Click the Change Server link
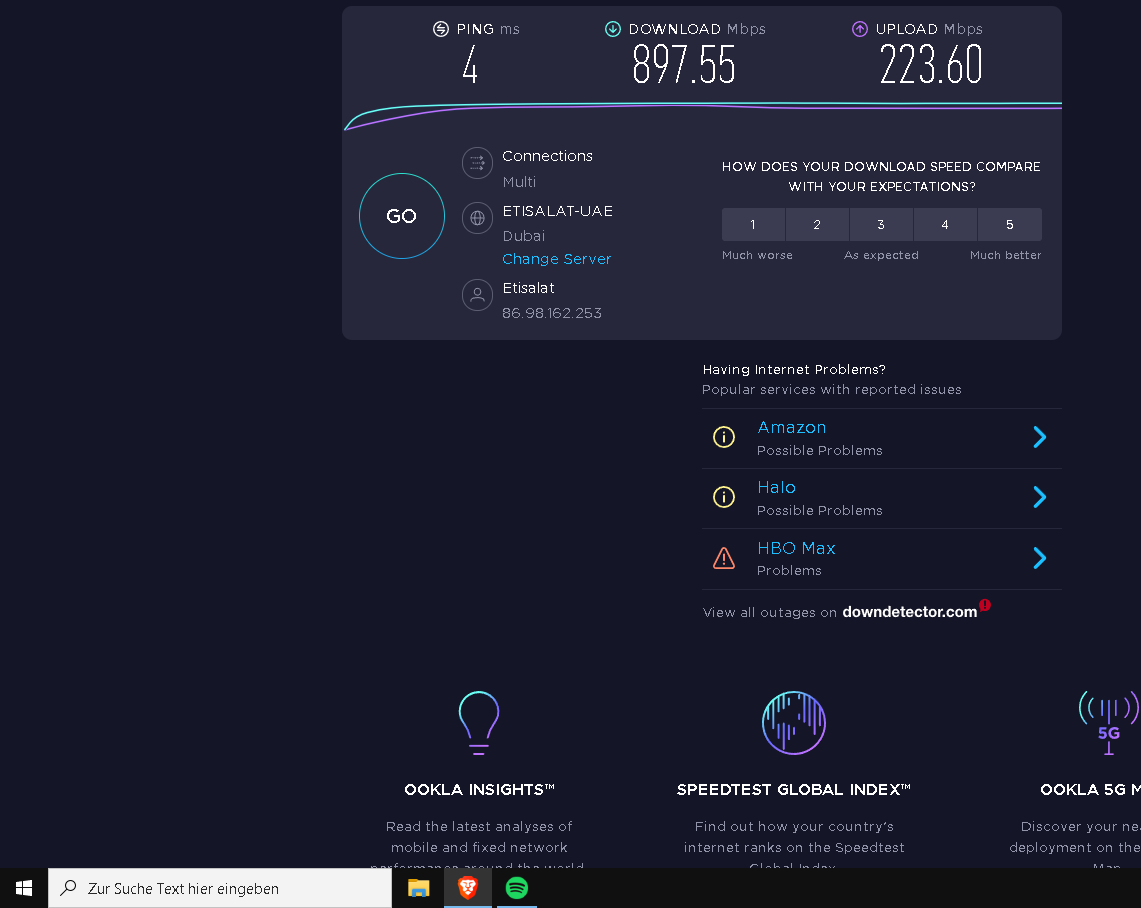This screenshot has width=1141, height=908. tap(556, 259)
